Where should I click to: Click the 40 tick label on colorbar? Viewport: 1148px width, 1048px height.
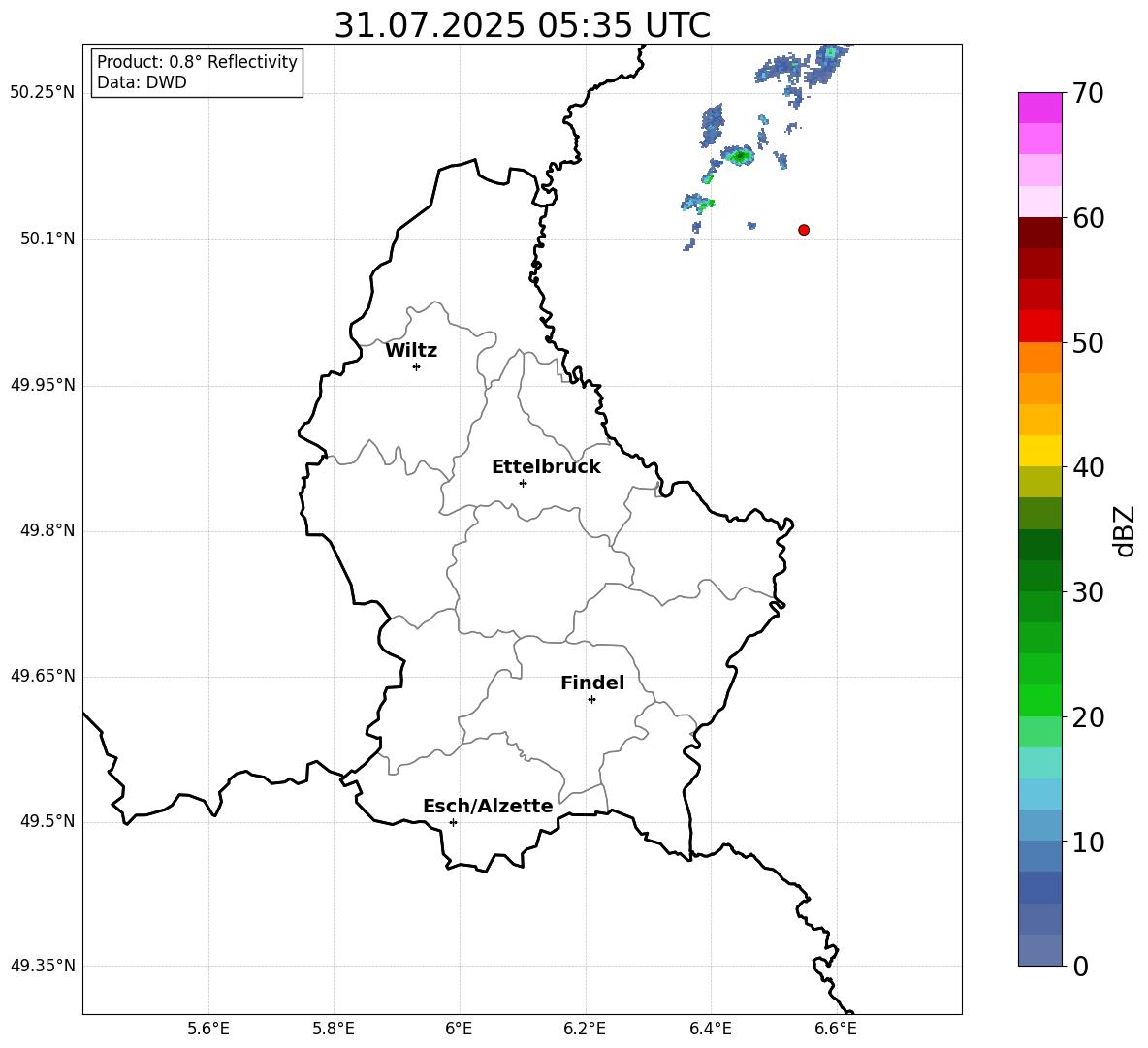(1088, 467)
